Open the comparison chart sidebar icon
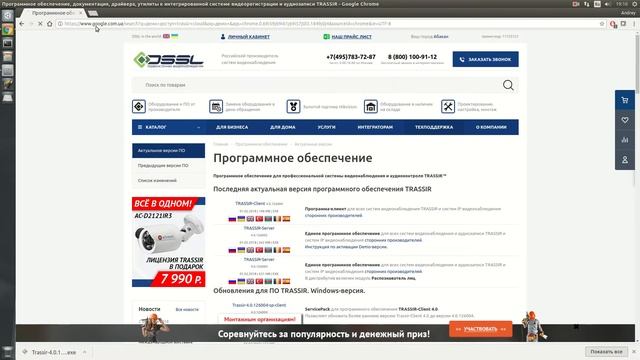The width and height of the screenshot is (640, 360). tap(625, 140)
